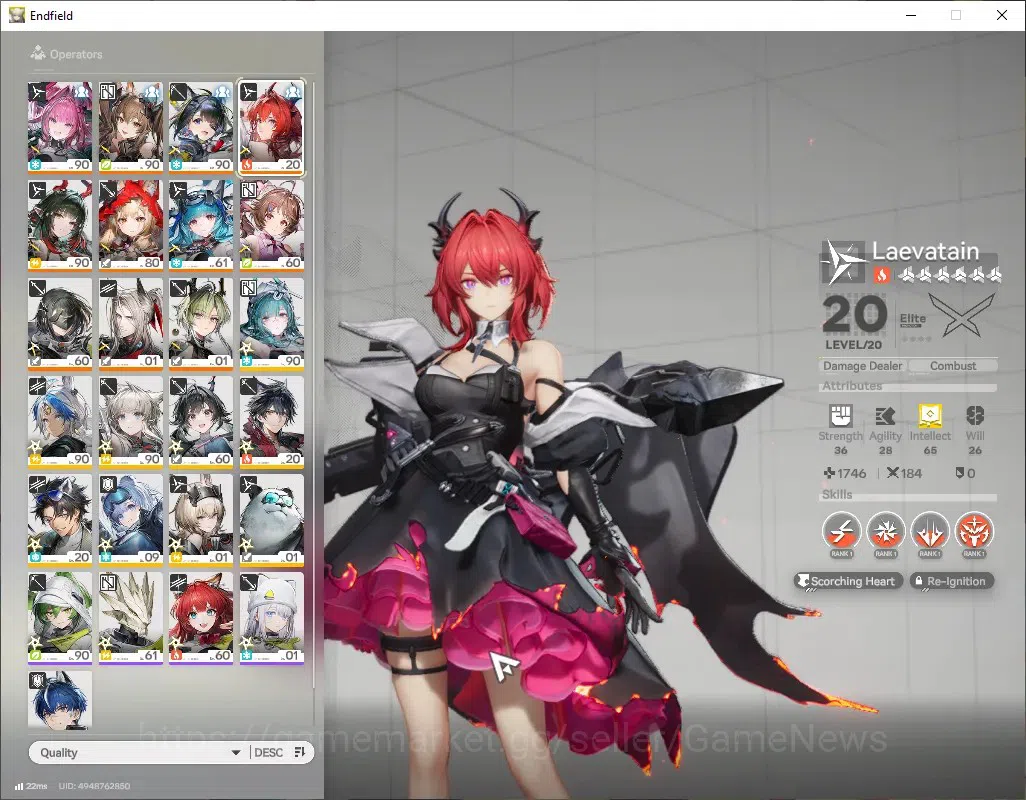This screenshot has height=800, width=1026.
Task: Toggle the DESC sort order
Action: (268, 752)
